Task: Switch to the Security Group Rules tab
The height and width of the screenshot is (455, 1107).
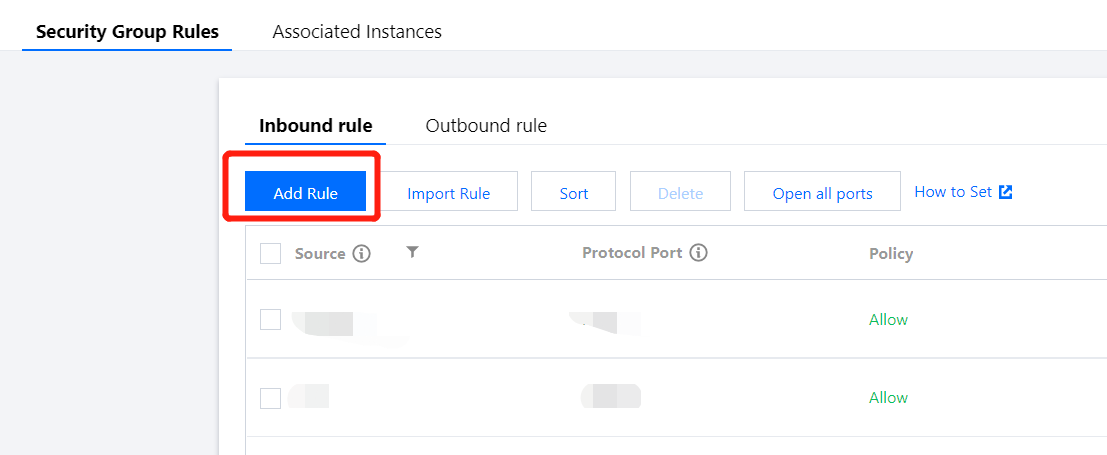Action: pos(127,31)
